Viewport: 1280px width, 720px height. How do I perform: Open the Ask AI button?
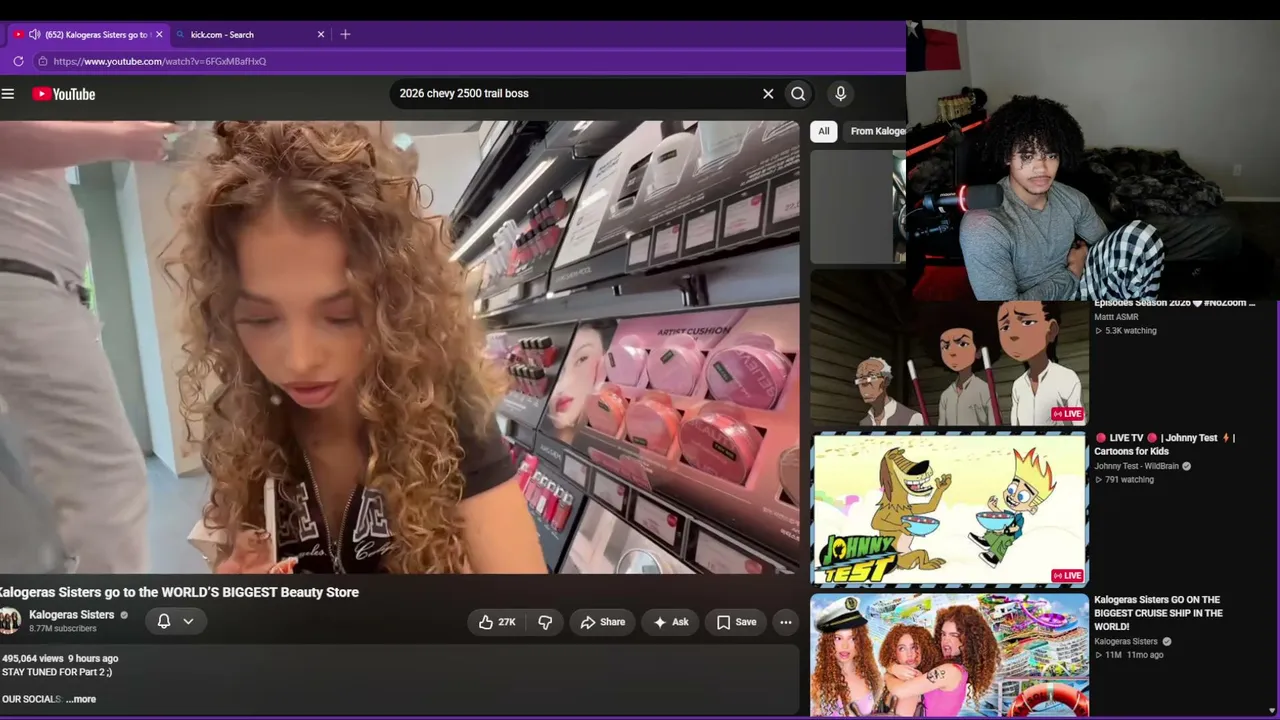coord(670,622)
